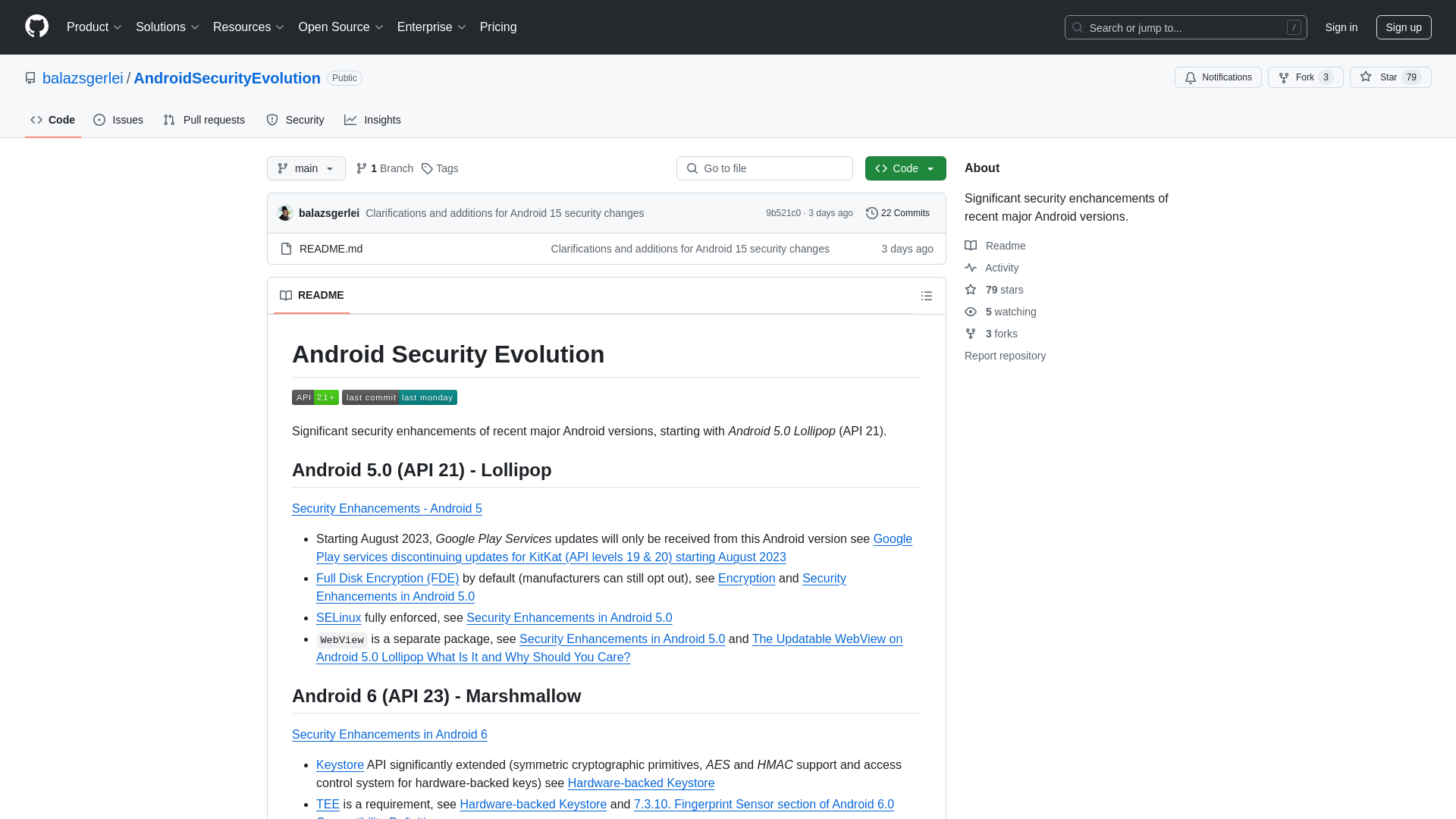
Task: Open the balazsgerlei avatar image
Action: [x=285, y=213]
